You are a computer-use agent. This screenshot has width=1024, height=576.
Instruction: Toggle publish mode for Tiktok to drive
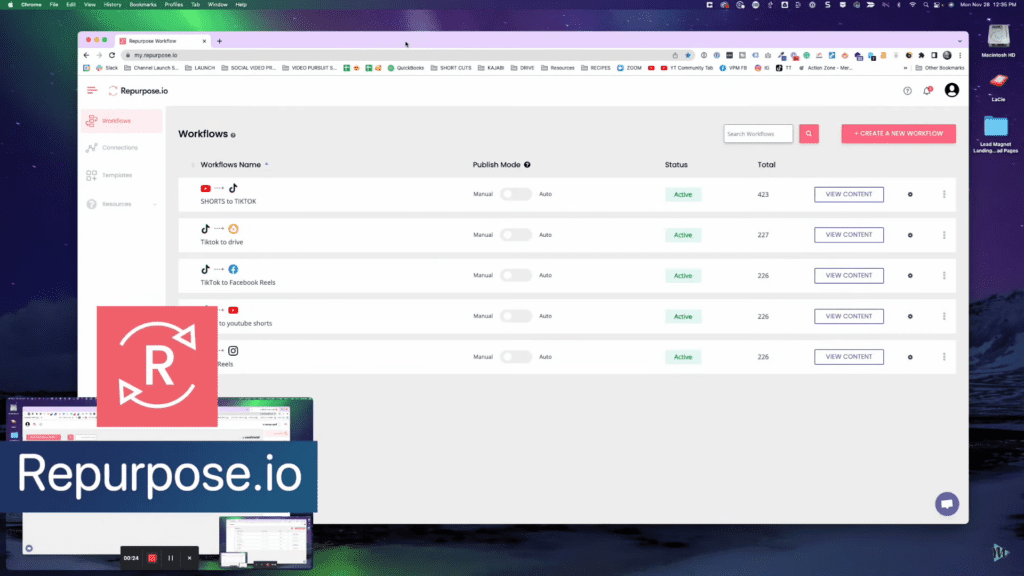(x=516, y=234)
